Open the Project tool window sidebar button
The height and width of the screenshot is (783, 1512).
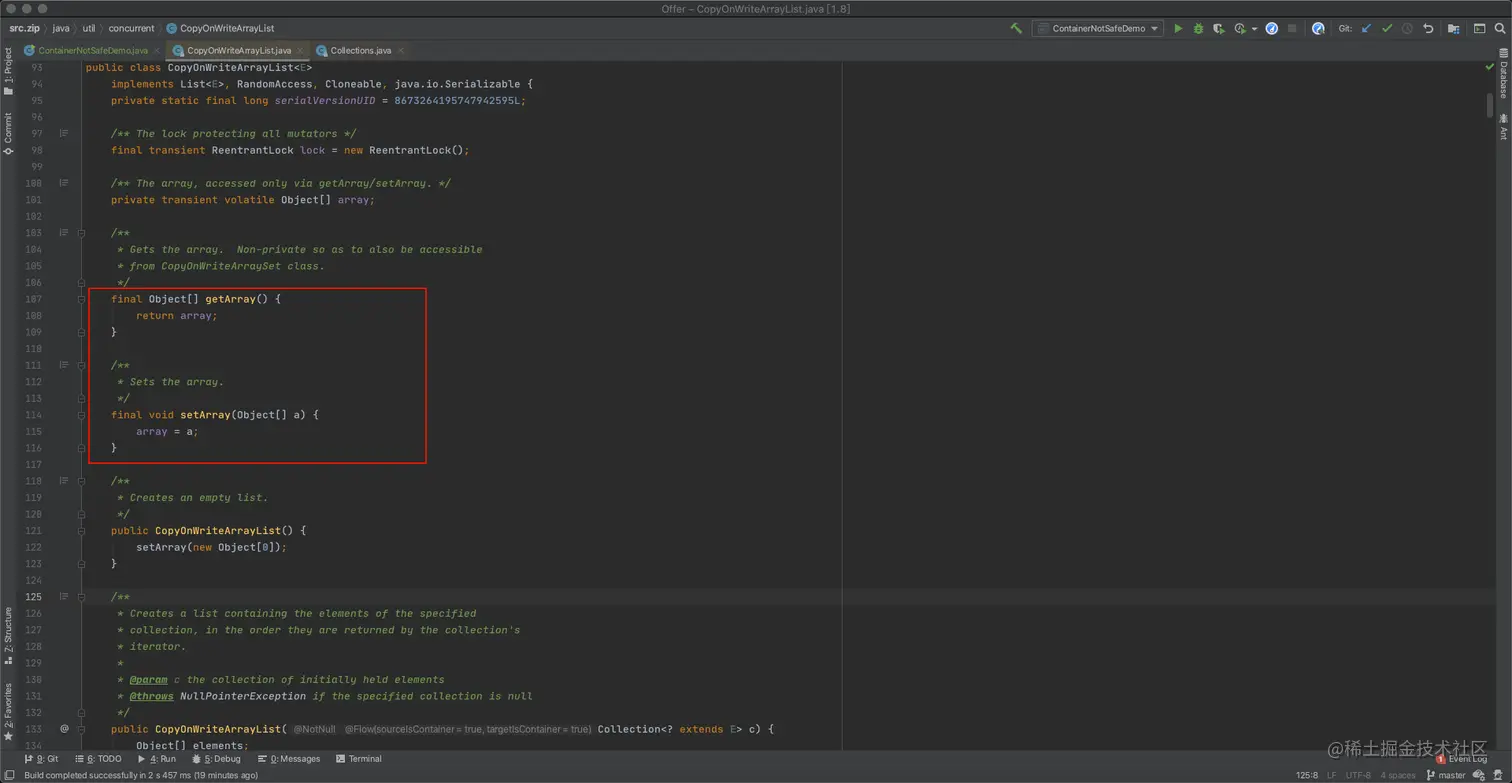pyautogui.click(x=8, y=72)
